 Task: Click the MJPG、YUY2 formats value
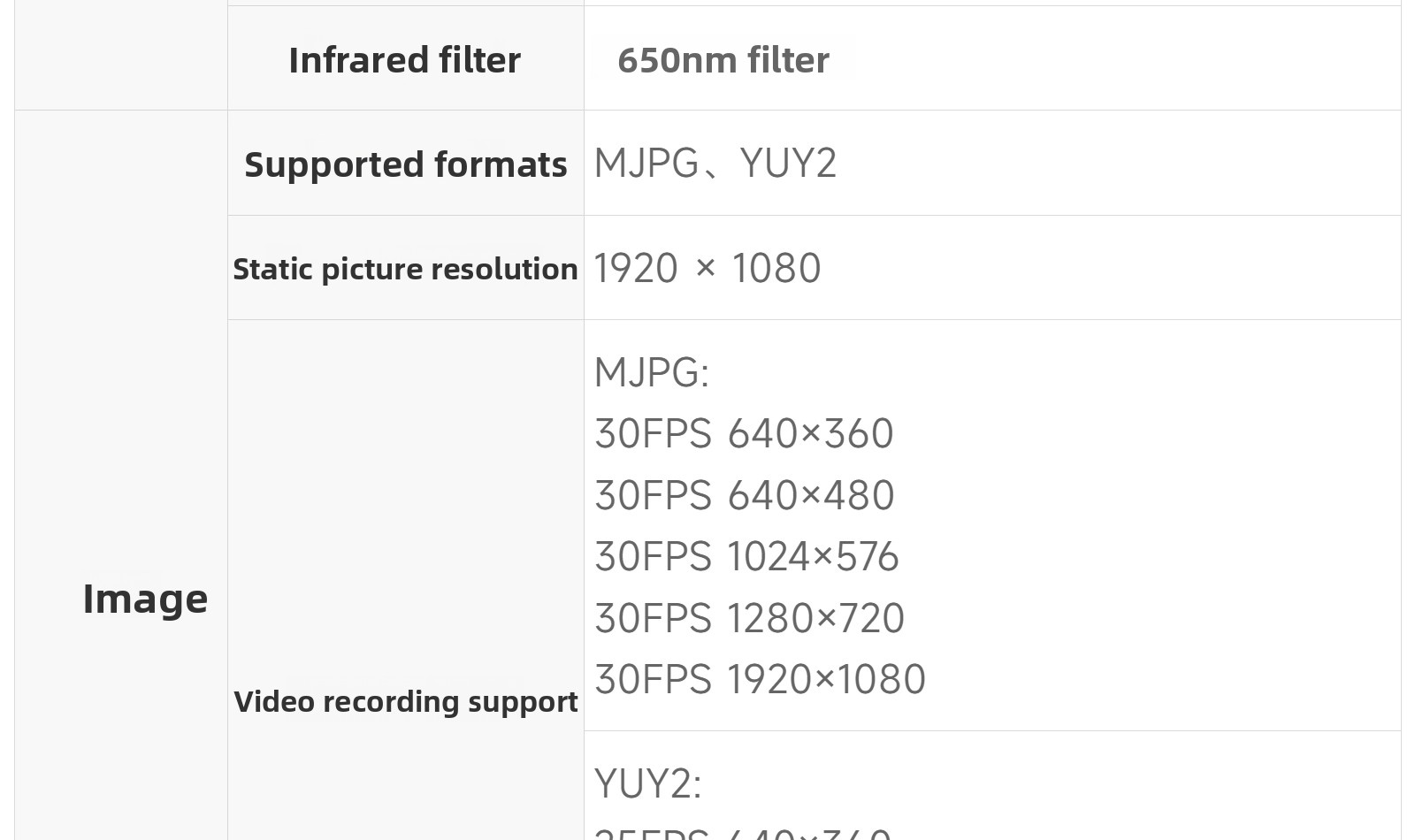715,163
